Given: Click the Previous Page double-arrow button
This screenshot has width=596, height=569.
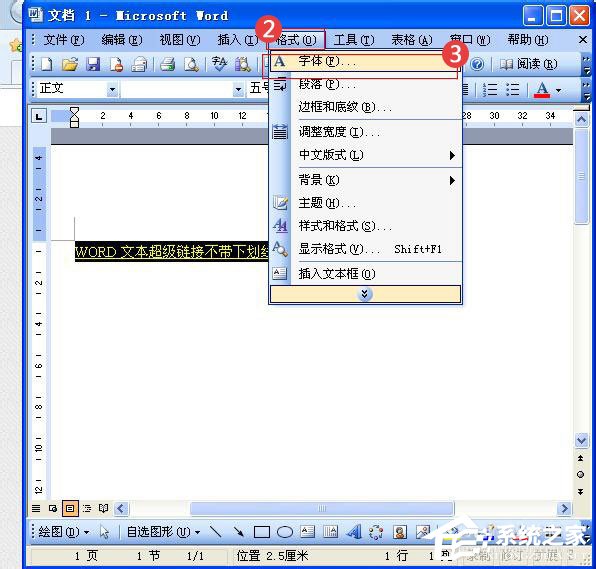Looking at the screenshot, I should (580, 458).
